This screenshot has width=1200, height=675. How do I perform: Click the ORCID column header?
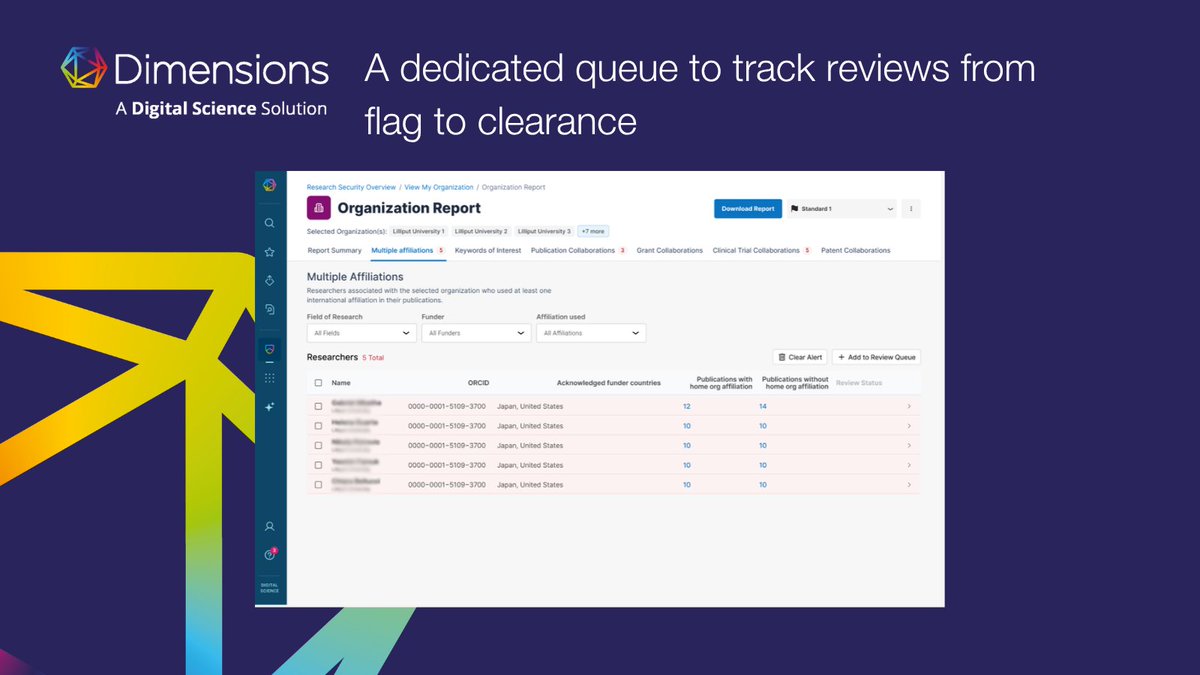coord(478,383)
